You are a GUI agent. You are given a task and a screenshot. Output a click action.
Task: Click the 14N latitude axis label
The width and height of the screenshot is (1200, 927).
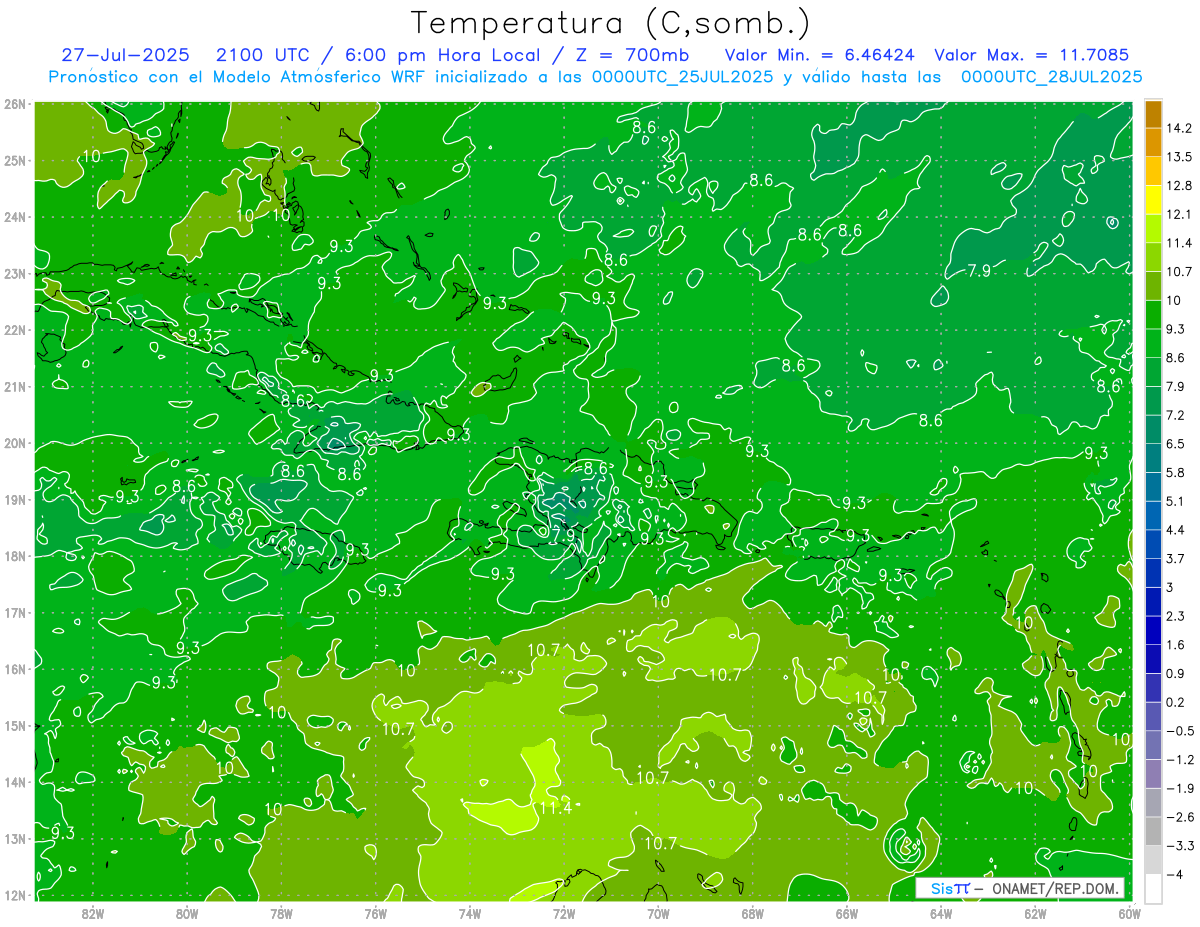[x=14, y=782]
